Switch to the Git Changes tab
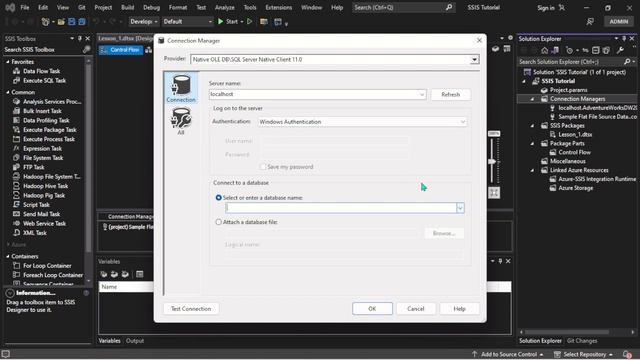 point(582,341)
